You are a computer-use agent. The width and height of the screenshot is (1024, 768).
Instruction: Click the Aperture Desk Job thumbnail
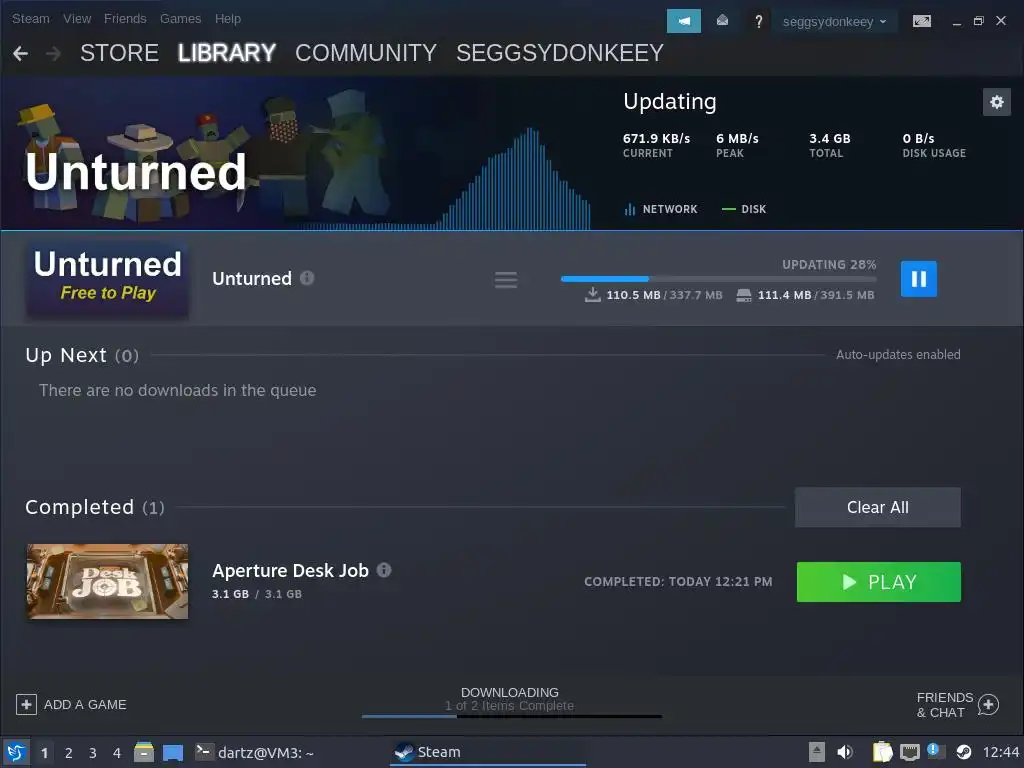[x=107, y=581]
